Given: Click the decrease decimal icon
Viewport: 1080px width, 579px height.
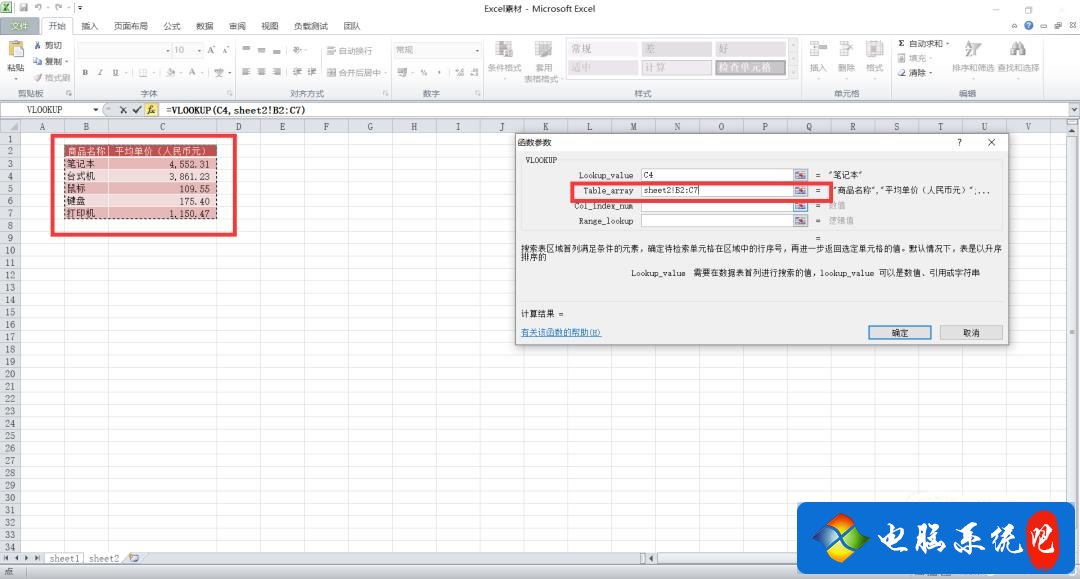Looking at the screenshot, I should click(475, 72).
